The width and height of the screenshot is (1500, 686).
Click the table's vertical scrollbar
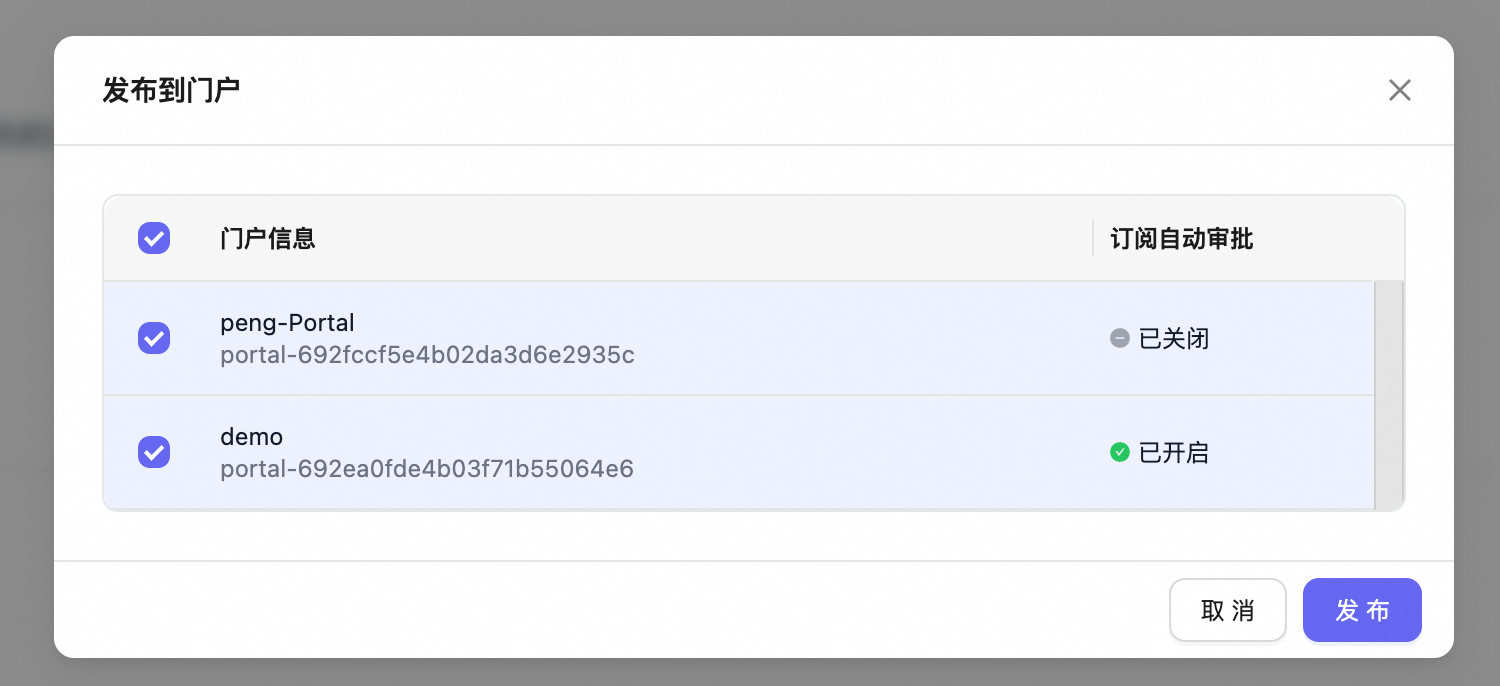1388,395
